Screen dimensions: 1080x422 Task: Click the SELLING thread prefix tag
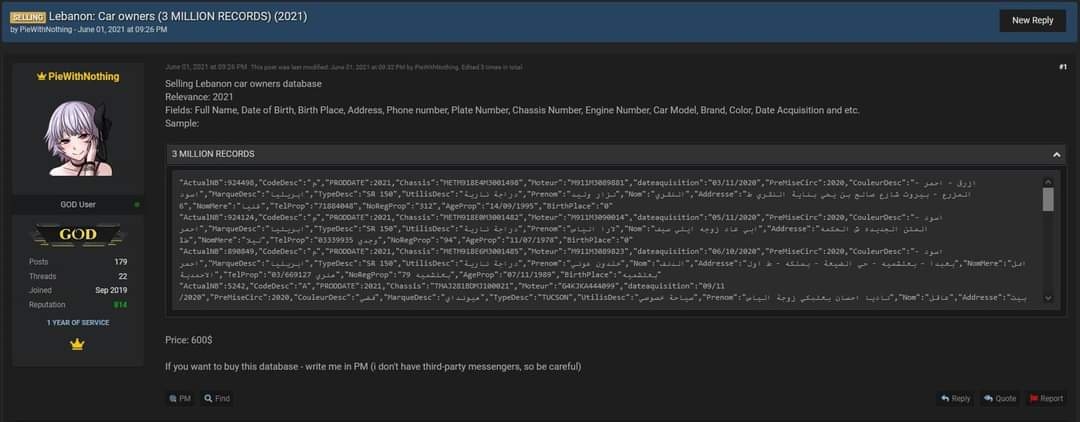coord(27,17)
